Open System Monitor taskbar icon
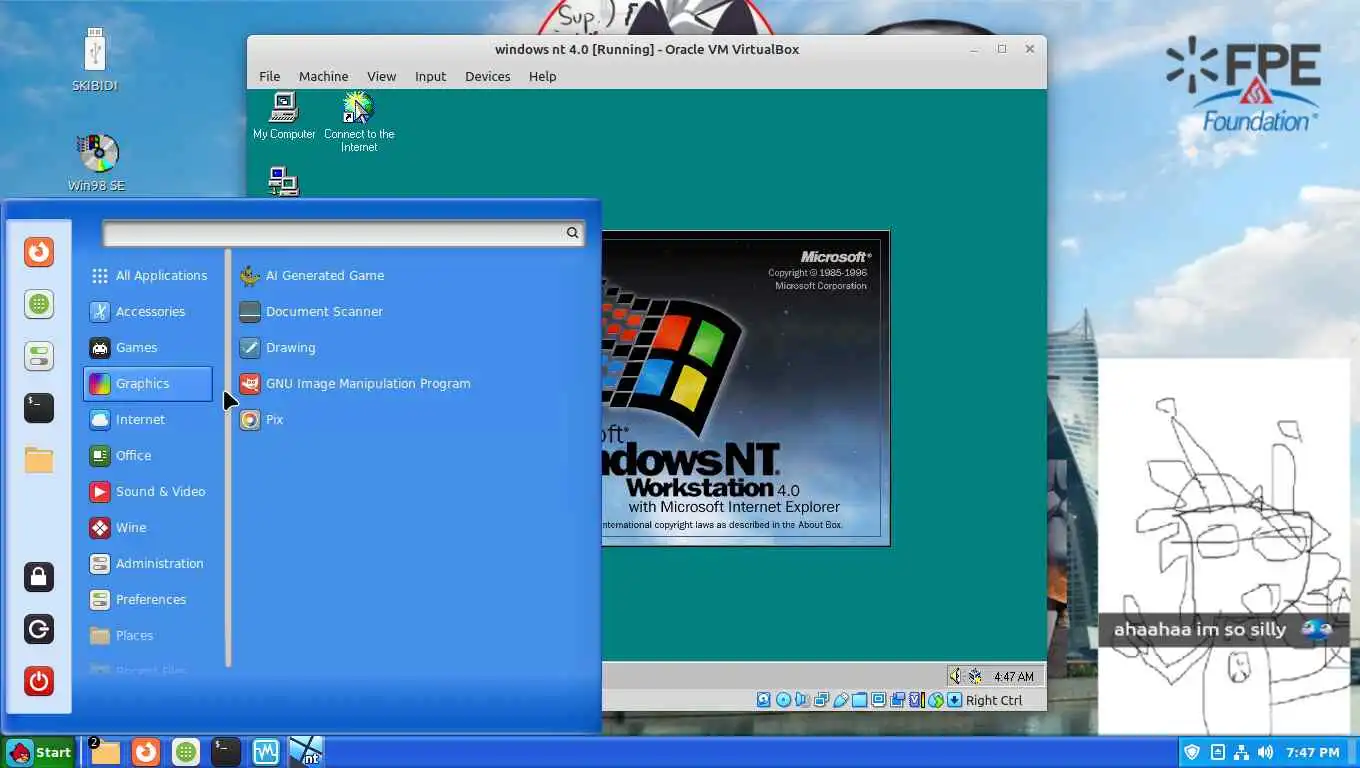The height and width of the screenshot is (768, 1360). coord(266,752)
